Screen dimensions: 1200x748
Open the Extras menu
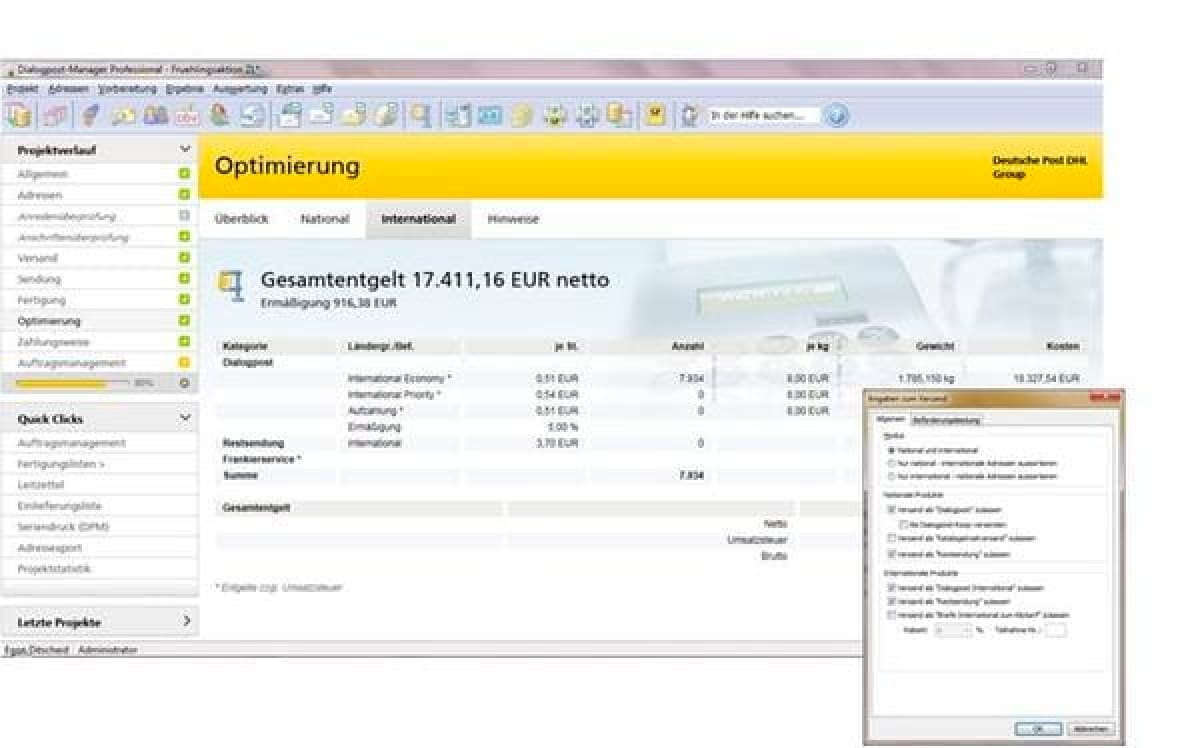pyautogui.click(x=290, y=89)
